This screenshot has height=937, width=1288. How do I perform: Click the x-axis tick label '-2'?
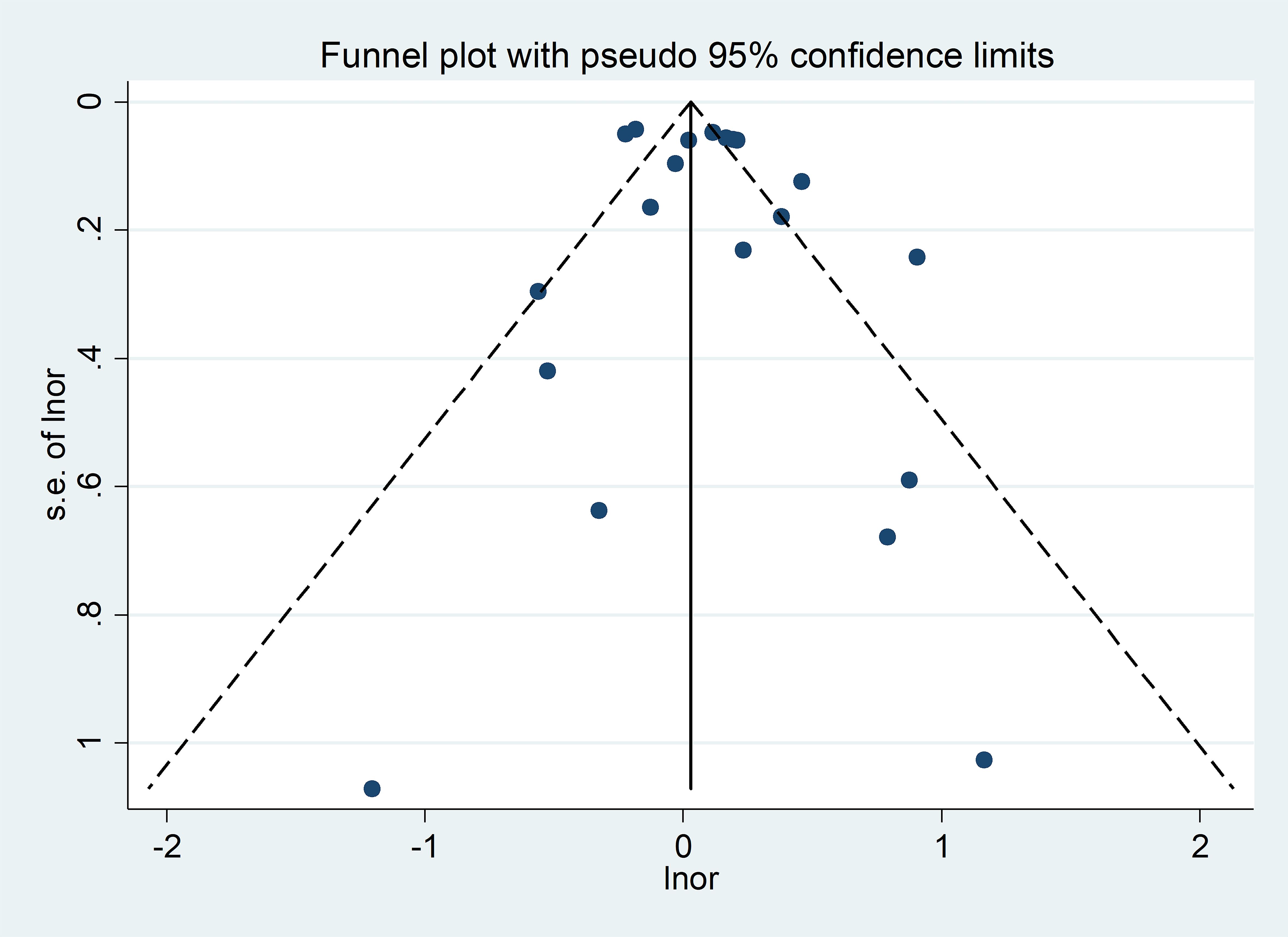[167, 847]
